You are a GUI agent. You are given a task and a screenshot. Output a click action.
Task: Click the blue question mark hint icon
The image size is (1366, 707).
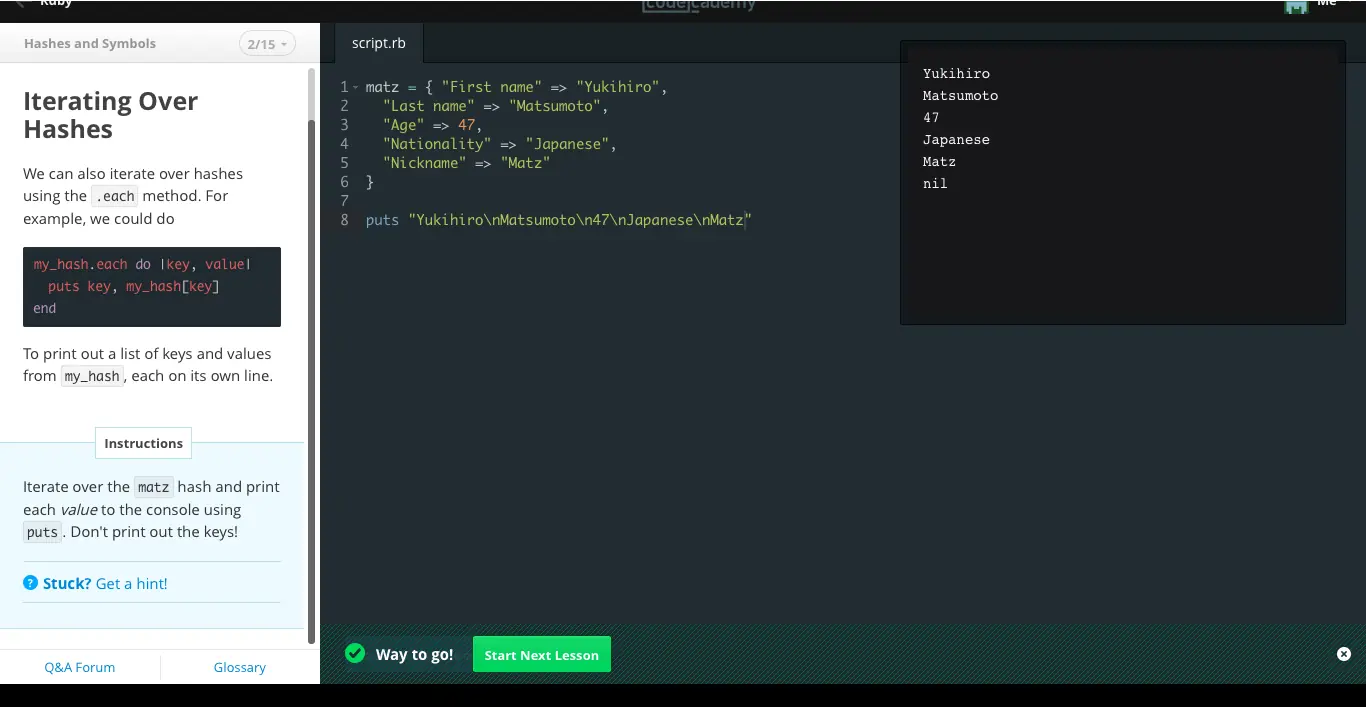30,583
